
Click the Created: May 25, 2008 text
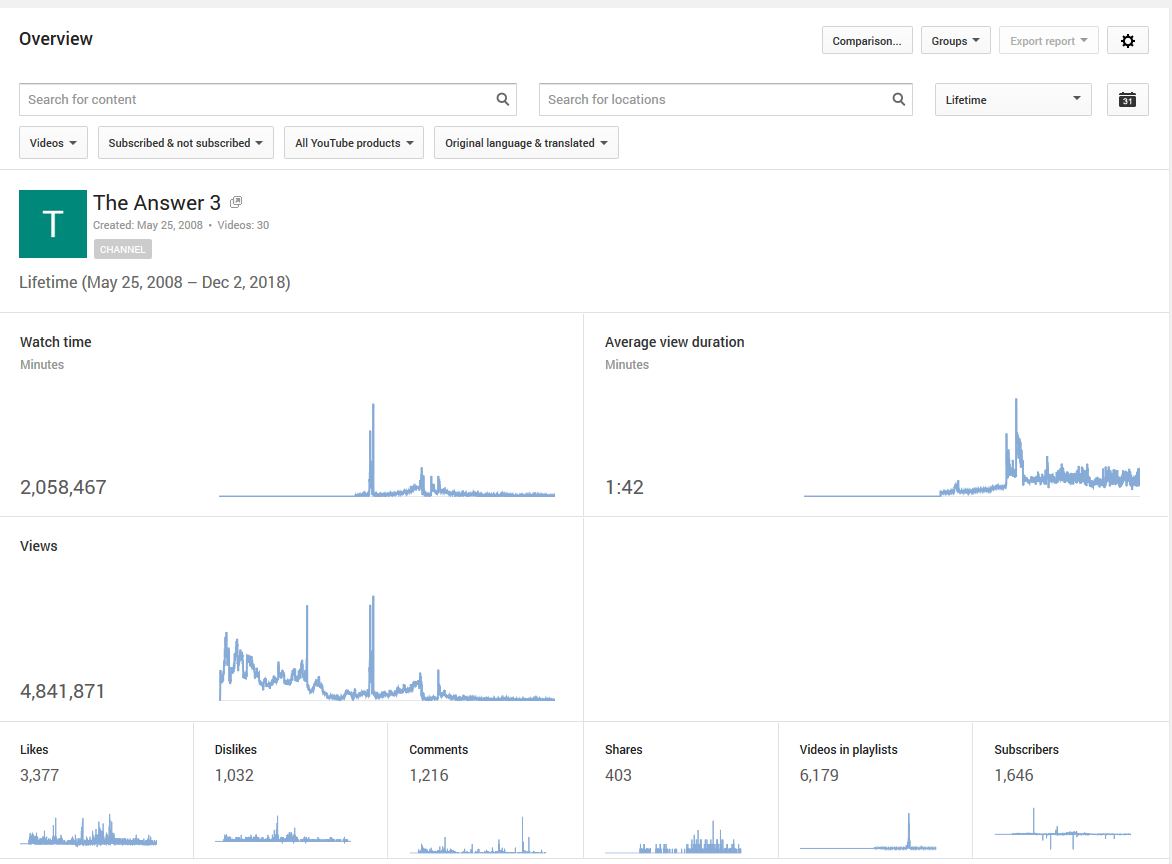tap(148, 225)
